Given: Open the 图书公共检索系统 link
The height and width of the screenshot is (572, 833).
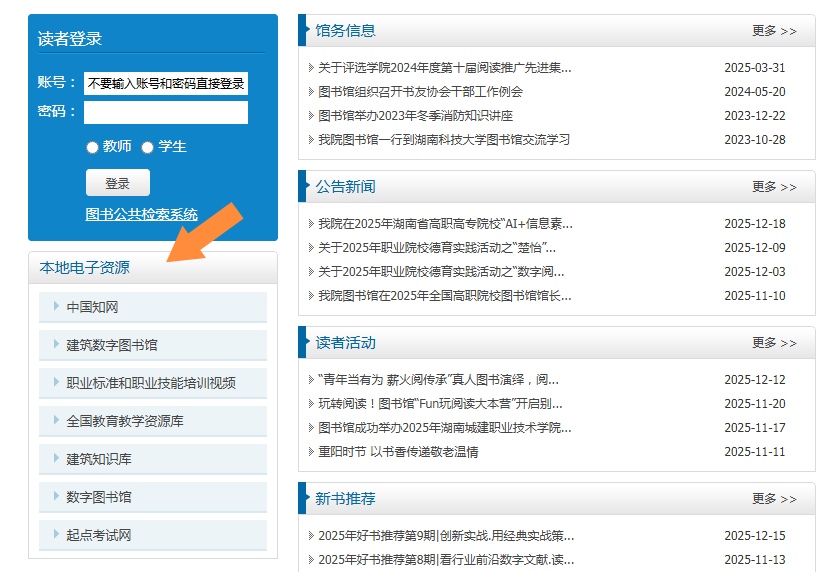Looking at the screenshot, I should click(x=142, y=214).
